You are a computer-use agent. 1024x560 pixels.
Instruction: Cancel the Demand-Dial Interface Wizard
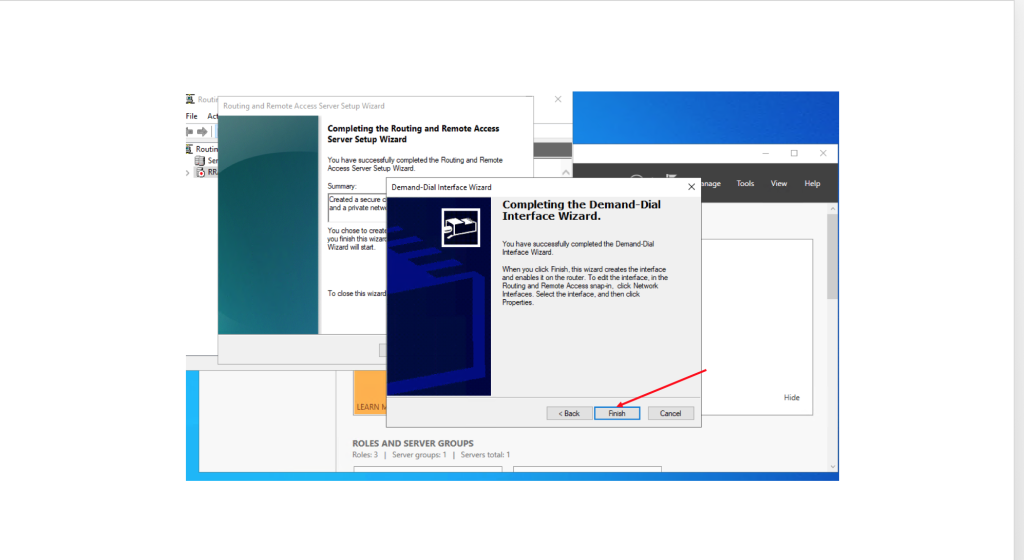(x=670, y=413)
